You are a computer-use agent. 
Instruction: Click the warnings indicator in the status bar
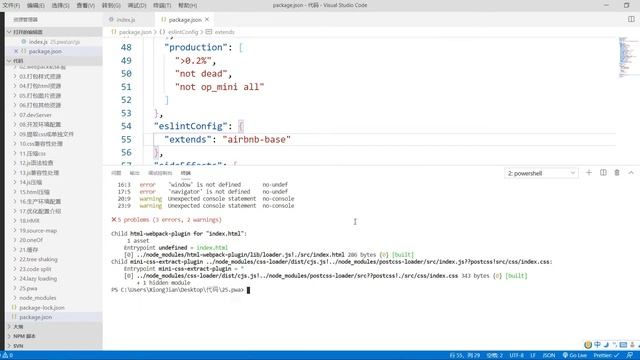click(7, 356)
